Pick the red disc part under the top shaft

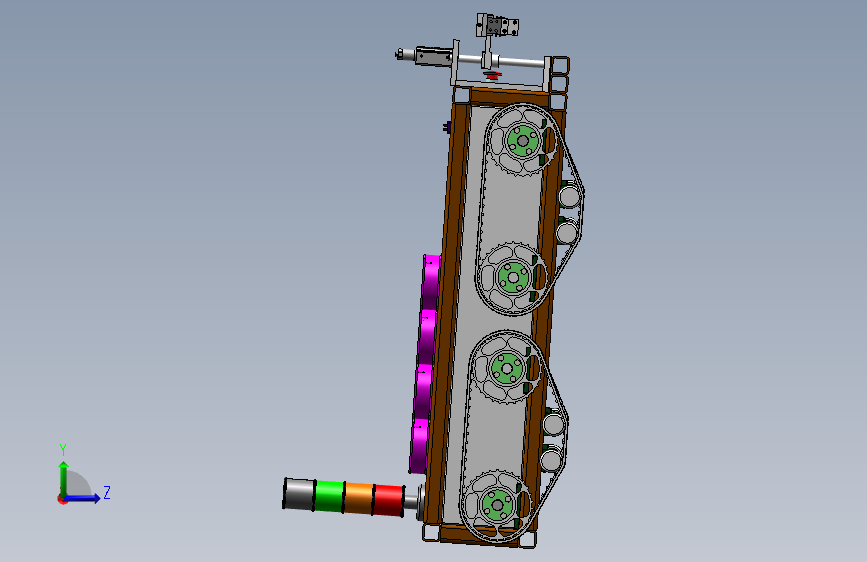tap(492, 74)
